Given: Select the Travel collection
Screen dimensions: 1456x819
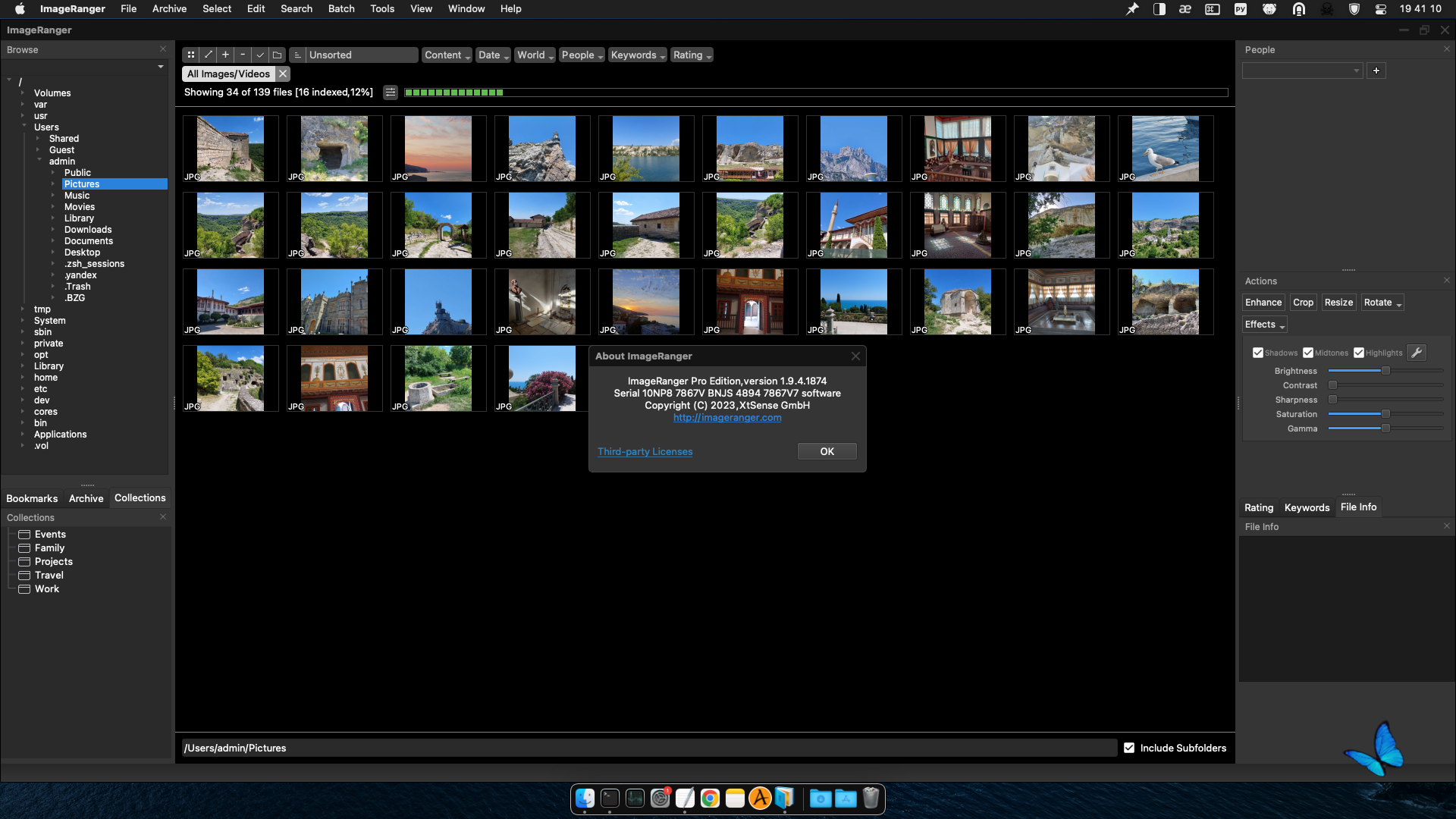Looking at the screenshot, I should pos(49,576).
